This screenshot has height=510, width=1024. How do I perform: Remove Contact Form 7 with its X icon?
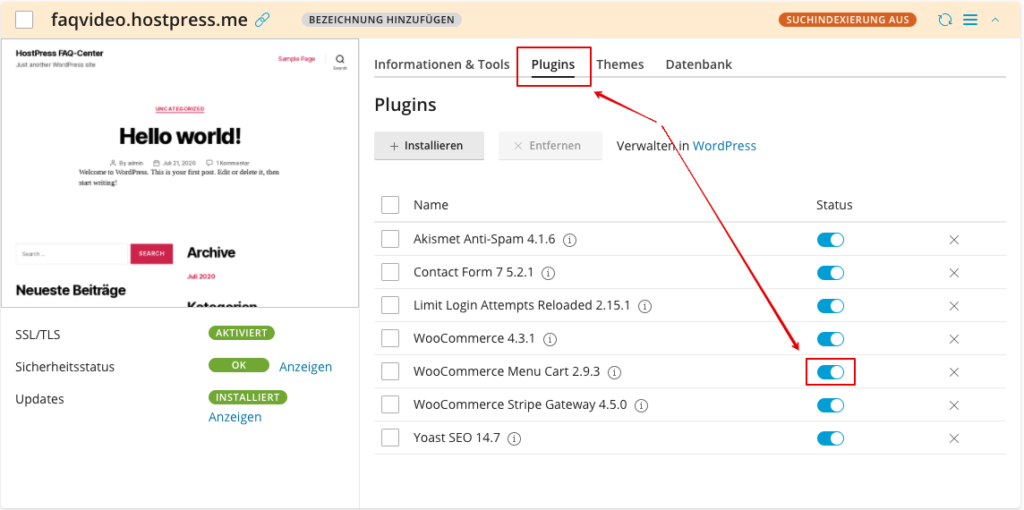[953, 273]
